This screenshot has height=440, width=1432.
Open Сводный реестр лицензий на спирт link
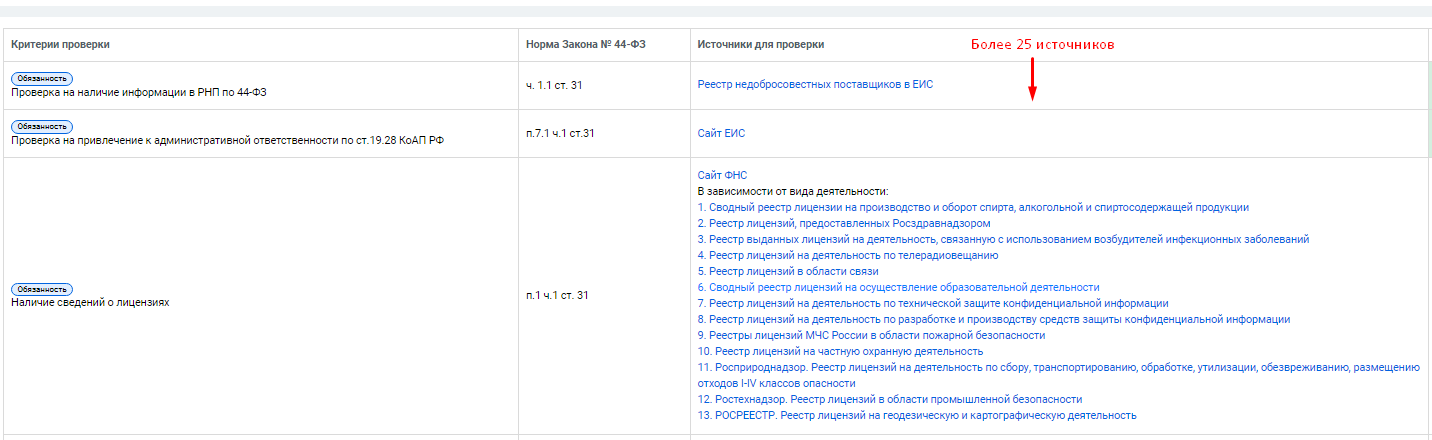(973, 207)
